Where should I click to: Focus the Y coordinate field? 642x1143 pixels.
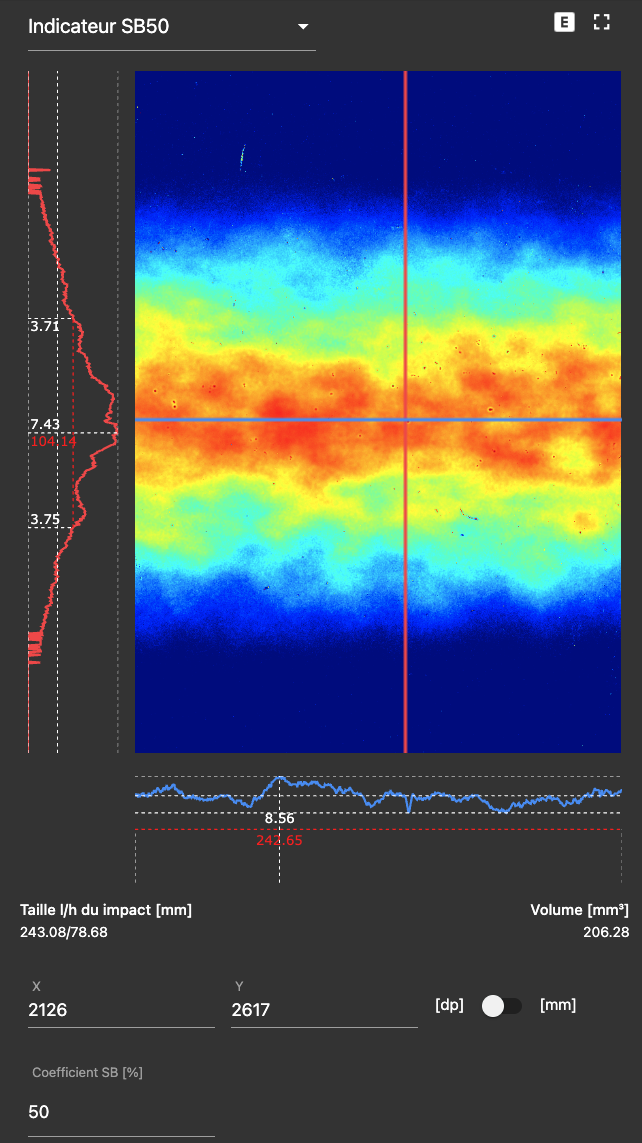click(x=323, y=1010)
